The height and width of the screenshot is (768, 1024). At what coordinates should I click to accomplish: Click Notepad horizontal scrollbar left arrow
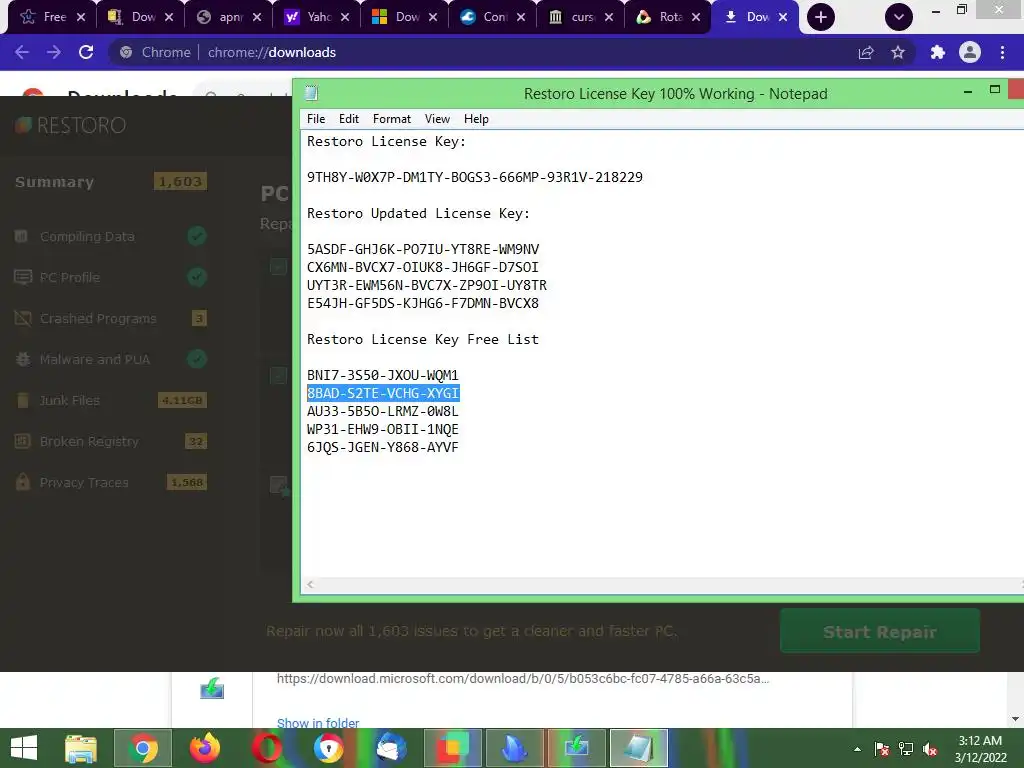point(311,584)
